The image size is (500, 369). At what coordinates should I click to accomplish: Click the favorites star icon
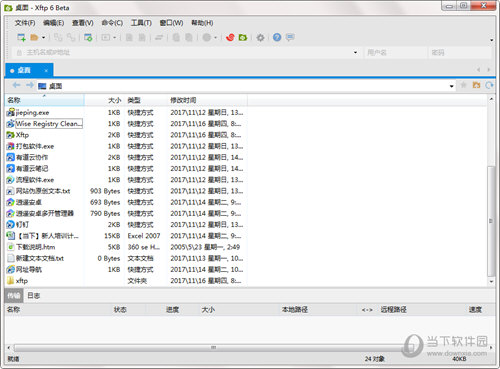463,85
